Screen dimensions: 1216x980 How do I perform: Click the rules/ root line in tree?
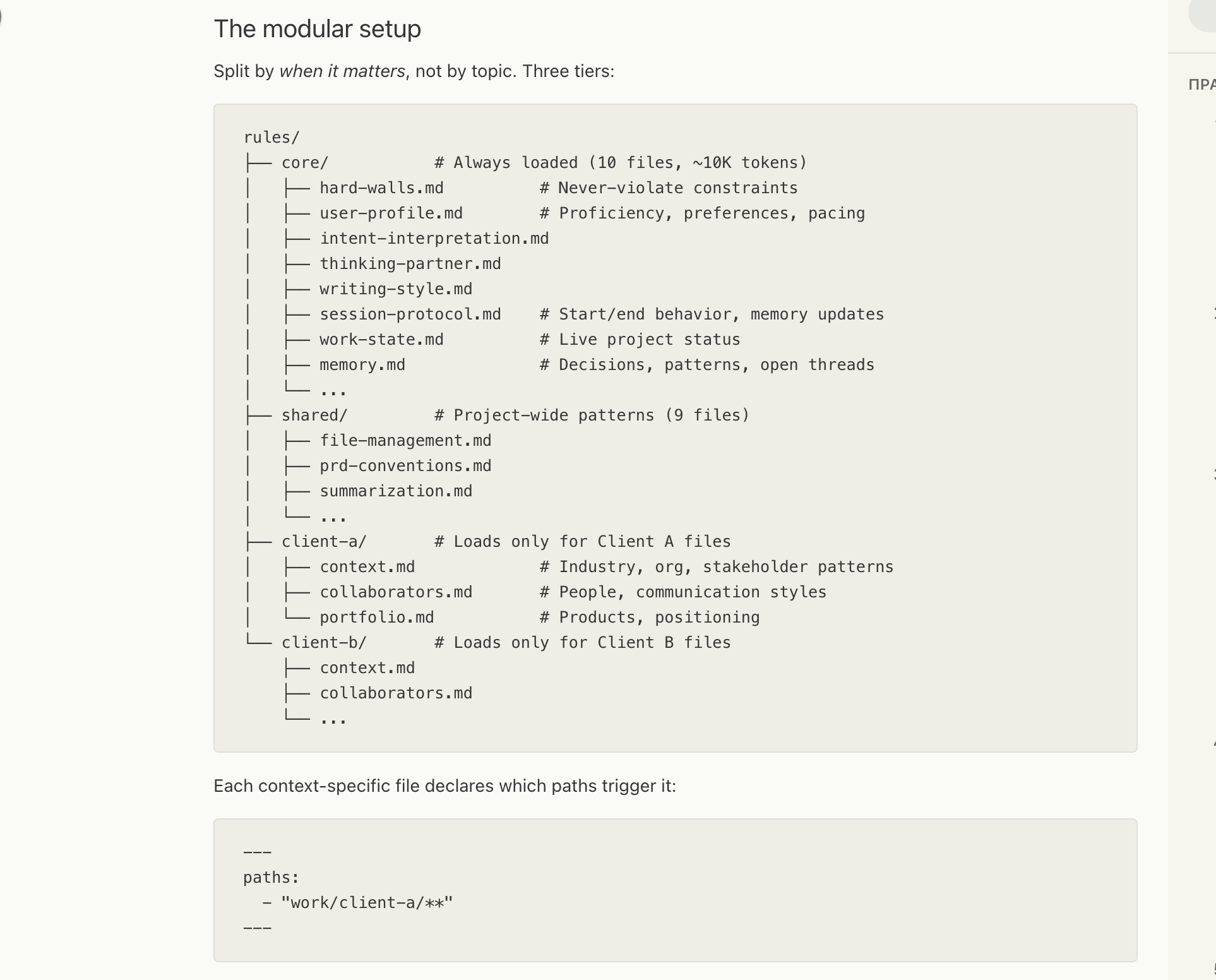(271, 137)
